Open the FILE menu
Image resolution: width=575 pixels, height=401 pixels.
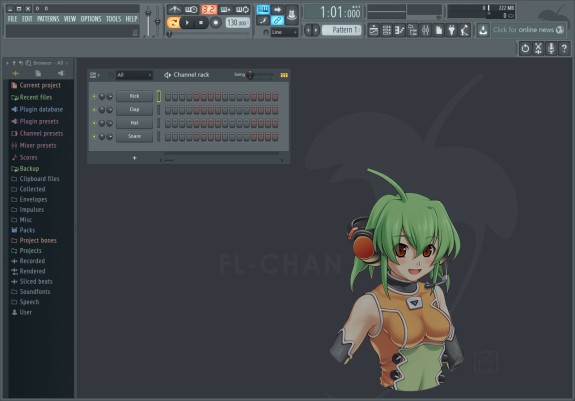pos(12,19)
